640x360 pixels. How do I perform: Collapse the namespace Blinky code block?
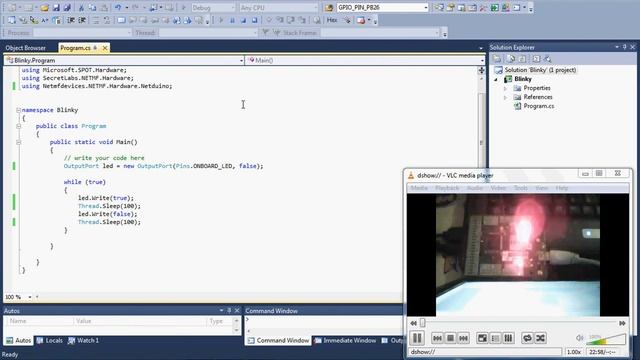point(18,110)
